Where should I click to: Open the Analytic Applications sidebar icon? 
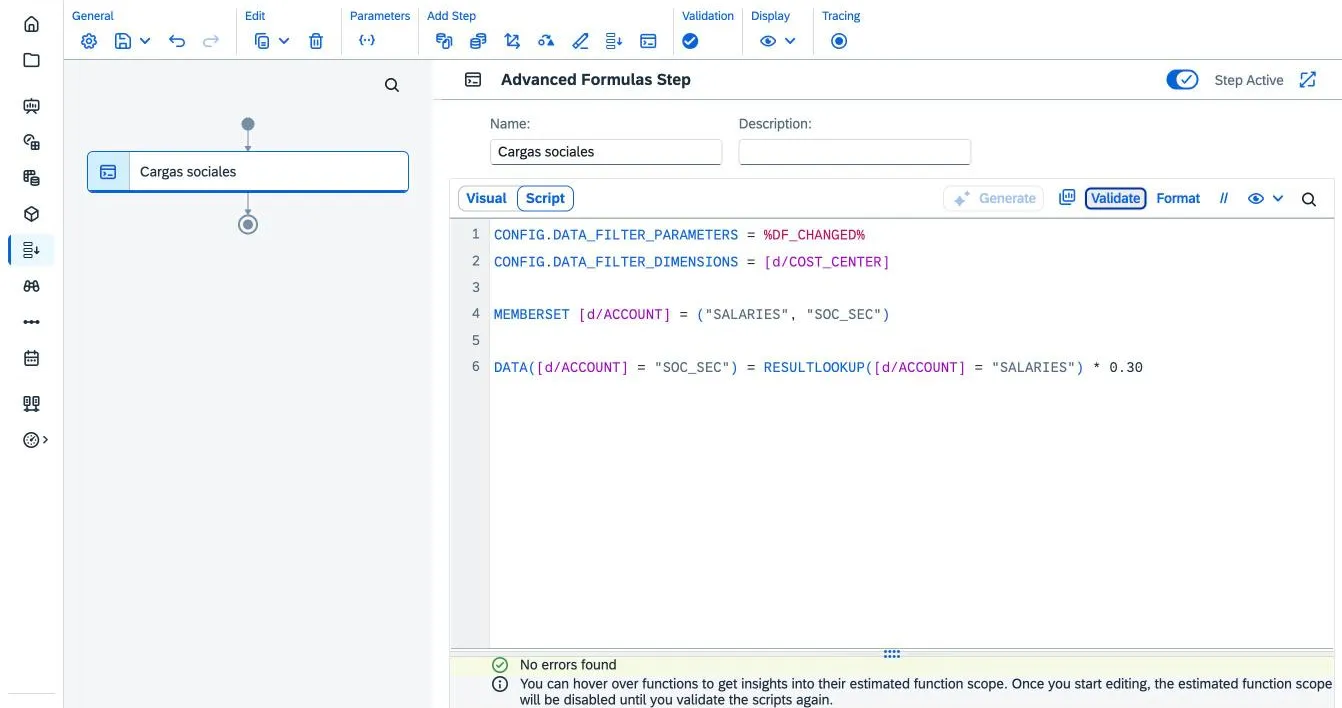click(31, 142)
